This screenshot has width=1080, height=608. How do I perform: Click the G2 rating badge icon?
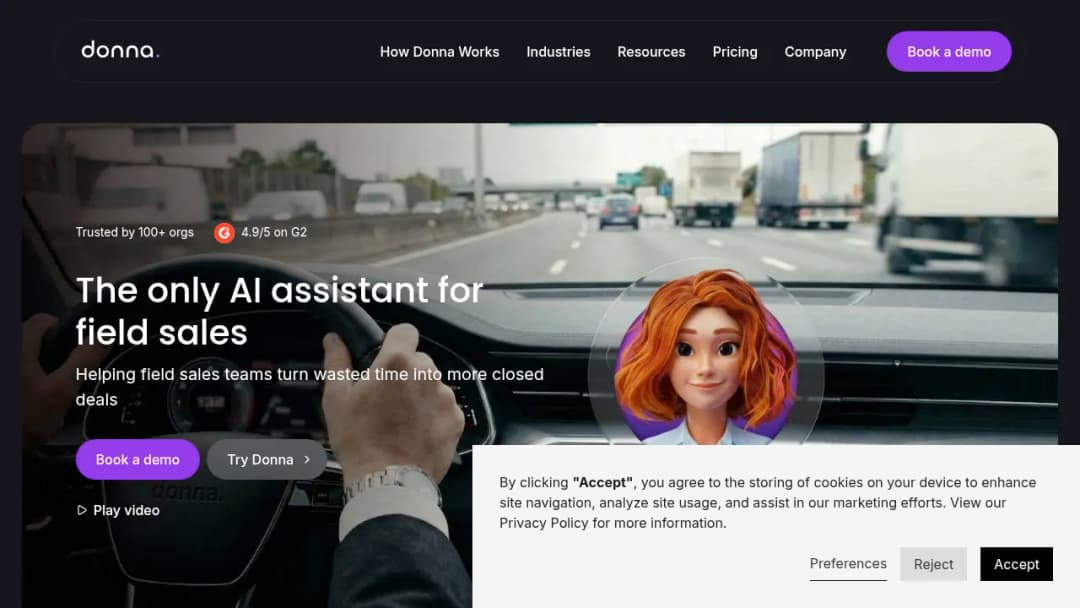[x=224, y=233]
